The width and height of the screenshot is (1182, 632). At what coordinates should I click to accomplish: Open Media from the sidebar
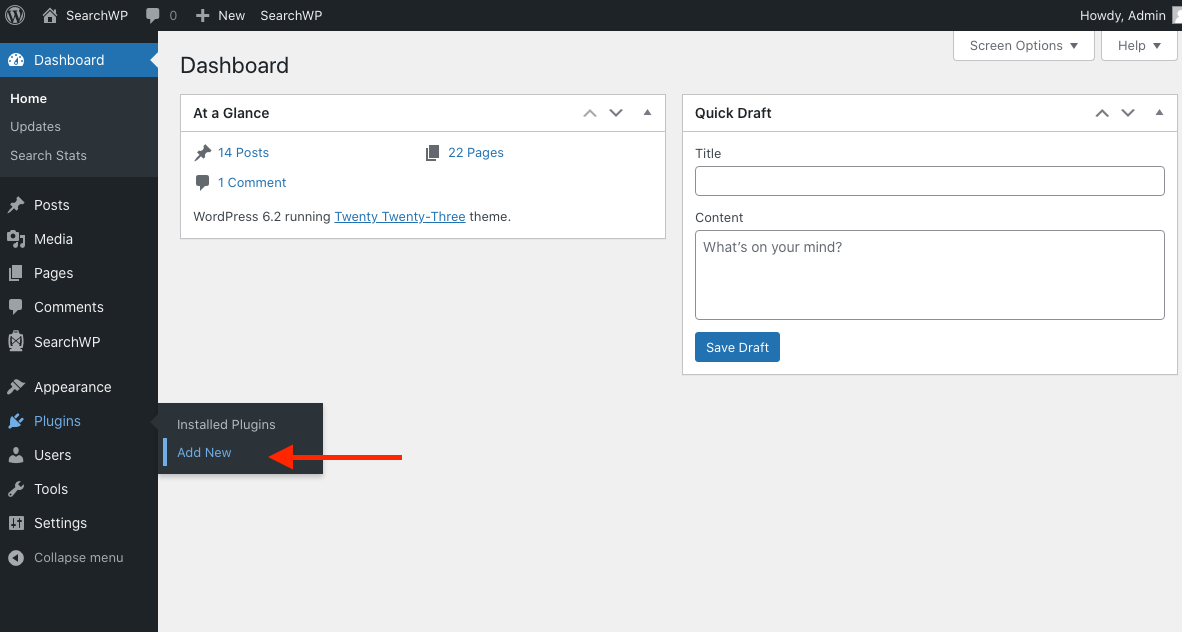pos(53,239)
